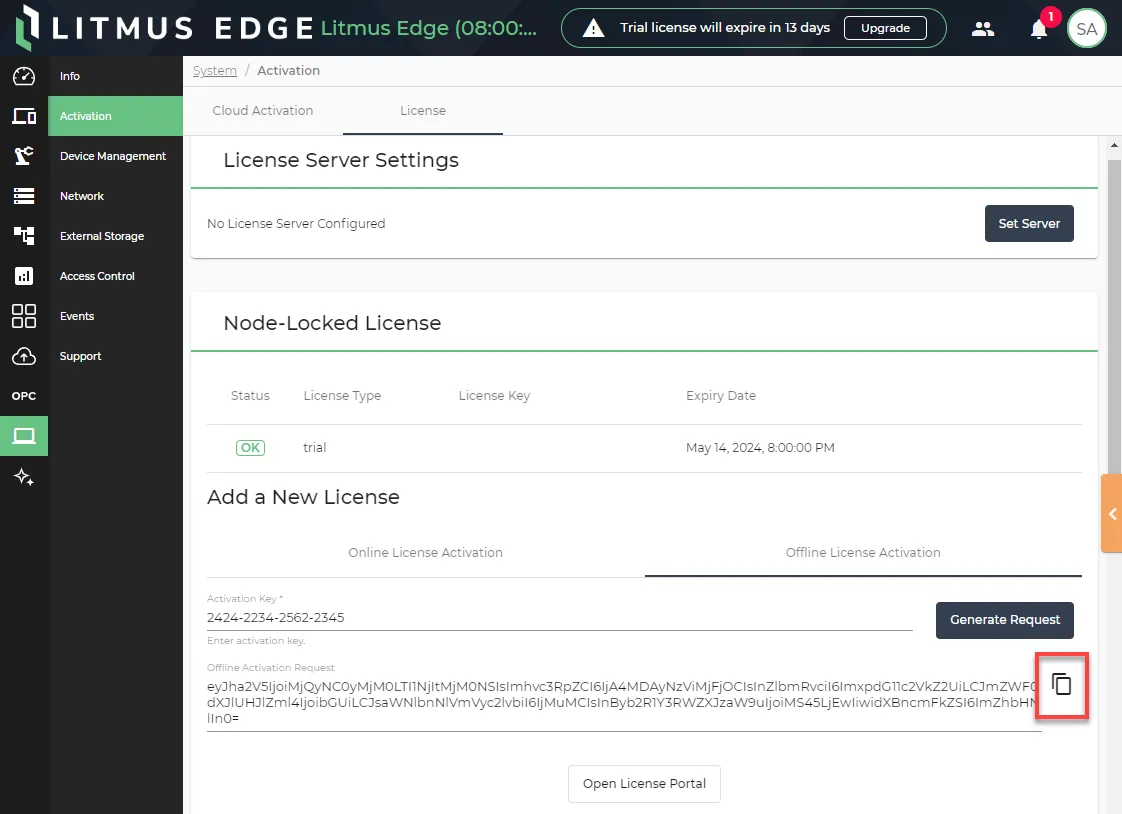Open Info in the System menu
Screen dimensions: 1122x814
(x=115, y=76)
